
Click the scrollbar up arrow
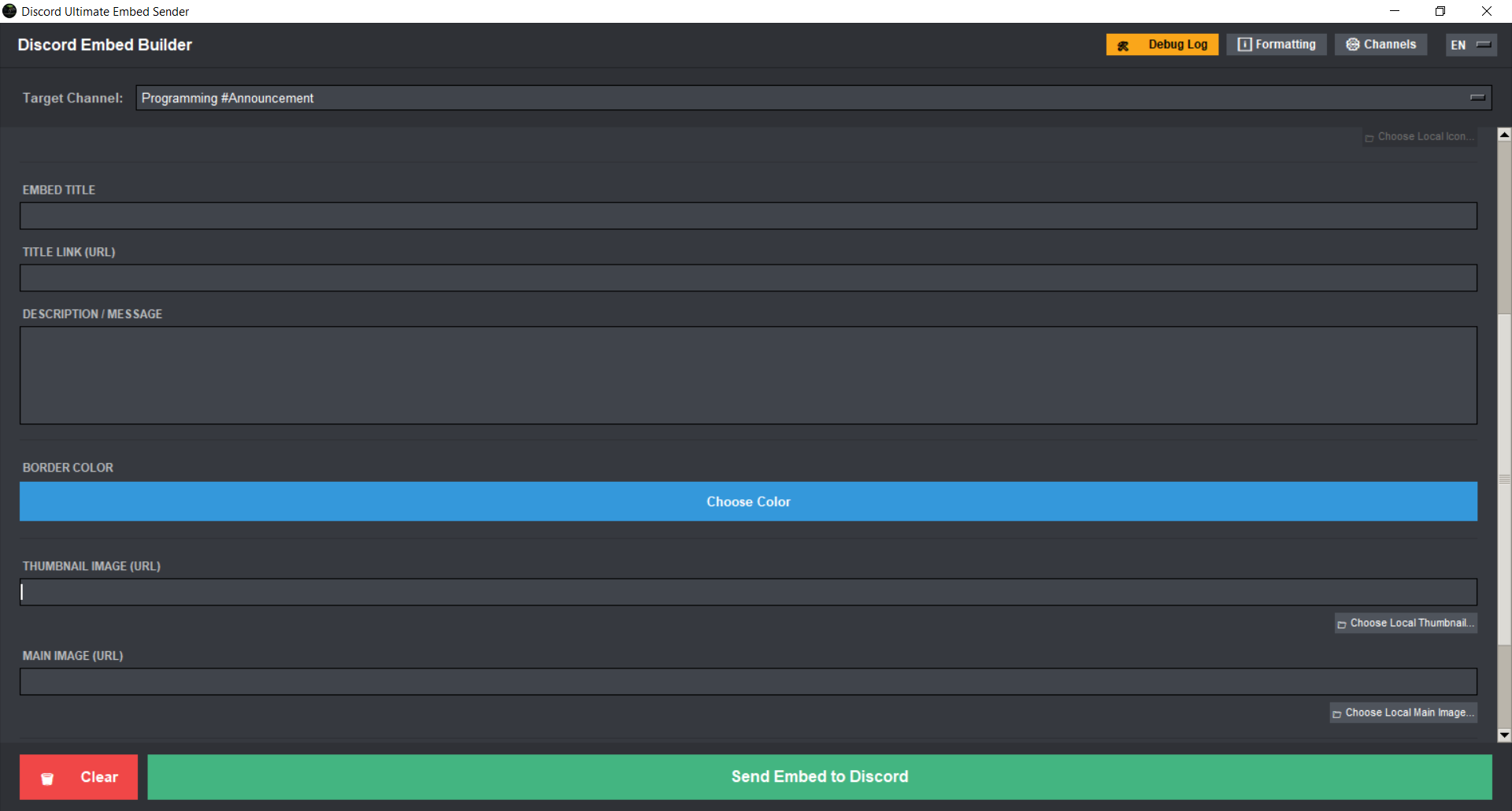[x=1504, y=135]
